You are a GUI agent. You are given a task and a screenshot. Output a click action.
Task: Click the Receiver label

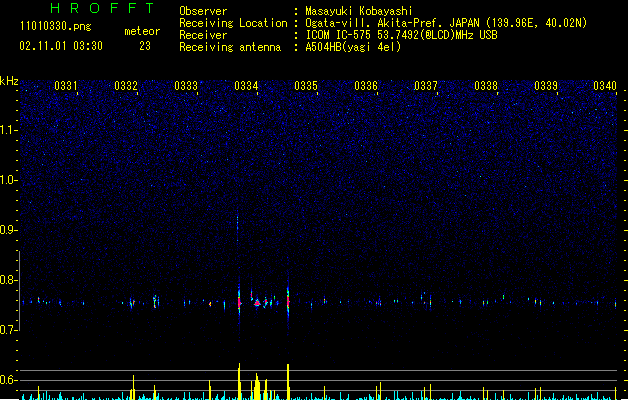tap(203, 35)
